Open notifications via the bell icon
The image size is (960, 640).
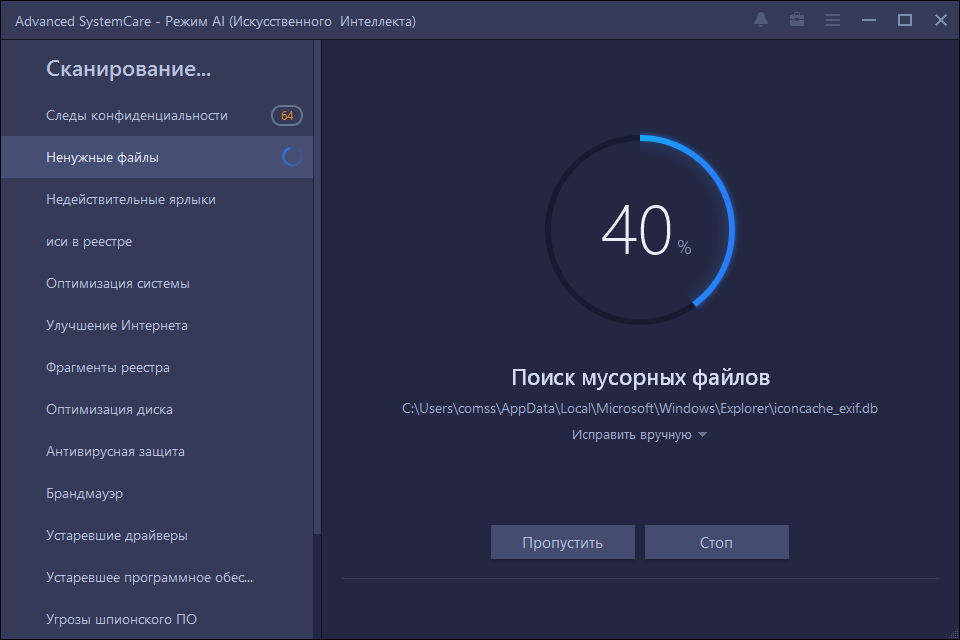pyautogui.click(x=760, y=19)
